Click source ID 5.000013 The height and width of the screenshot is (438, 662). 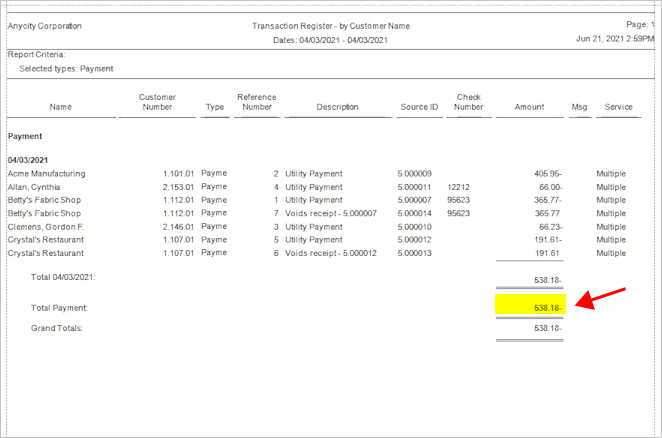click(x=415, y=253)
